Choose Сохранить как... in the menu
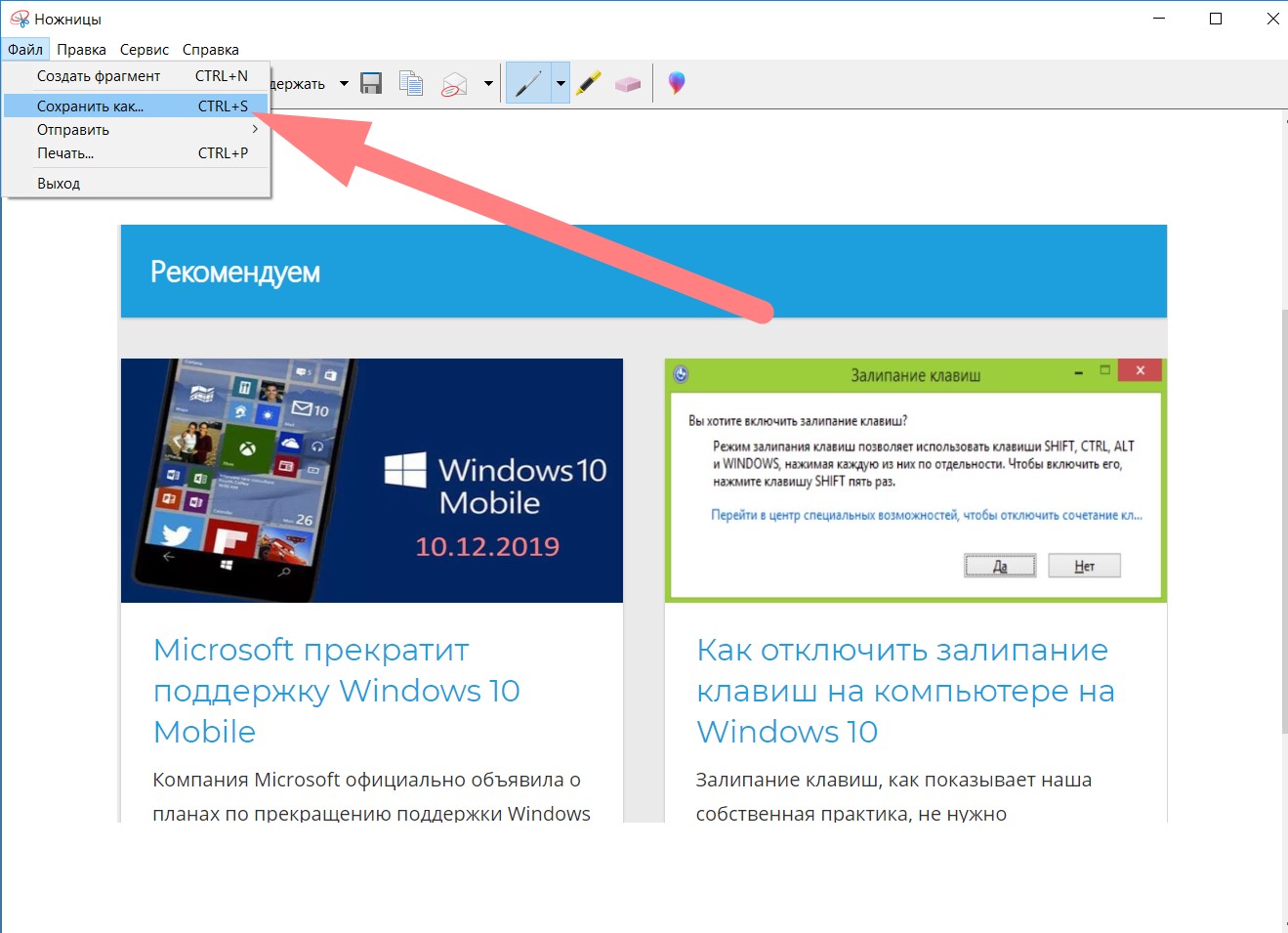Viewport: 1288px width, 933px height. click(136, 106)
